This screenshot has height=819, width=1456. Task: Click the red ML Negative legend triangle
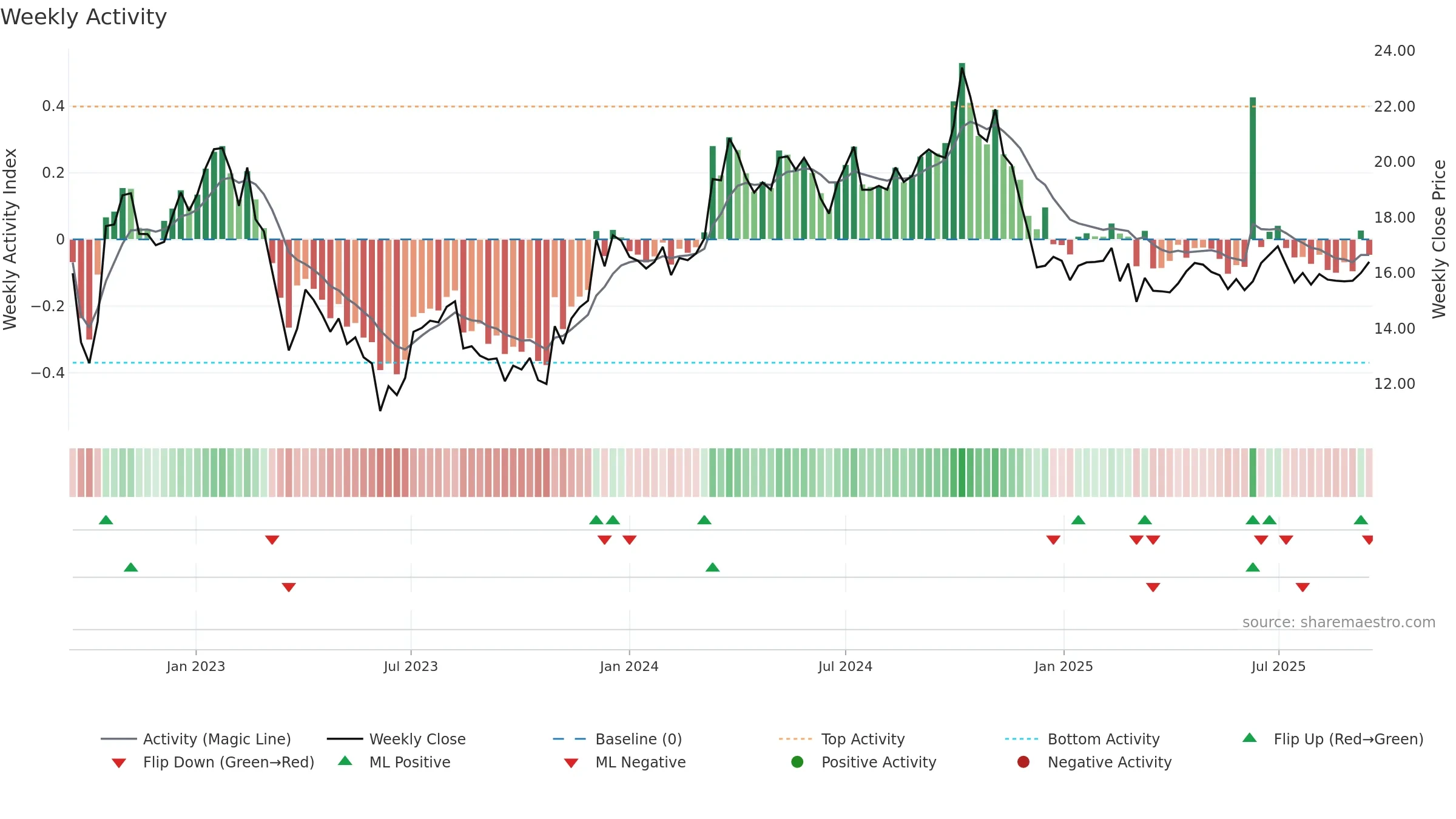coord(571,763)
